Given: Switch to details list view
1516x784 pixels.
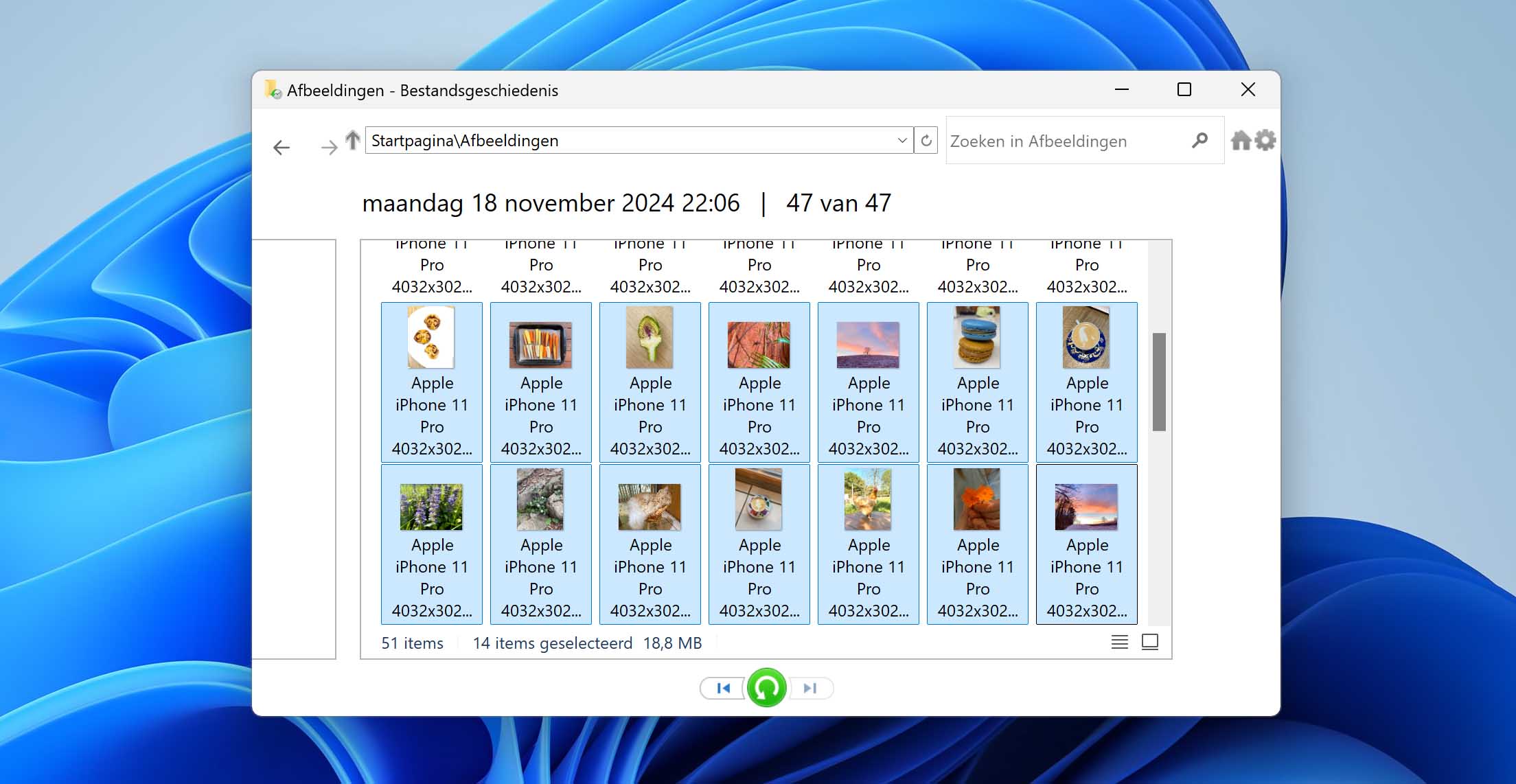Looking at the screenshot, I should coord(1120,642).
